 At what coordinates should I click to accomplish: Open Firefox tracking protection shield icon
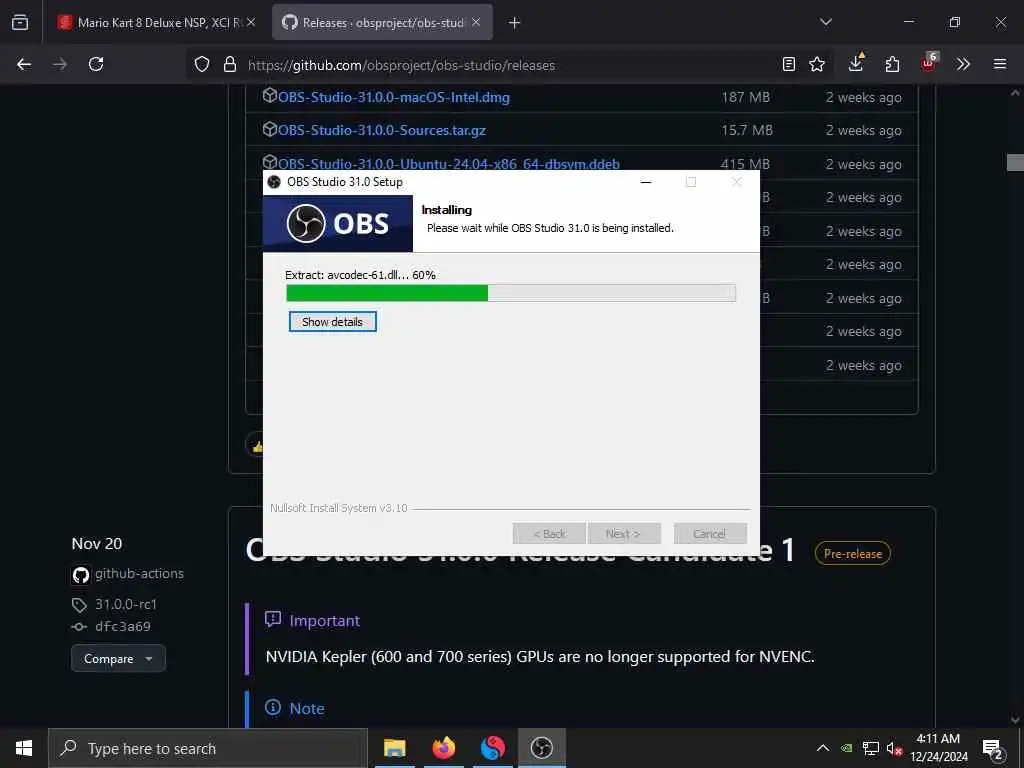tap(202, 64)
